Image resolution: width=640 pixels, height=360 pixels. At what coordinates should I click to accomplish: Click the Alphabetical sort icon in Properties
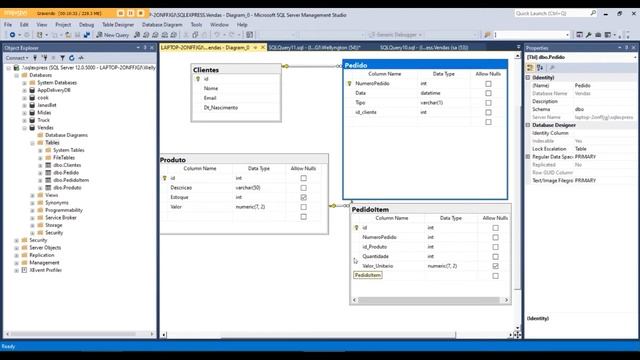point(540,68)
